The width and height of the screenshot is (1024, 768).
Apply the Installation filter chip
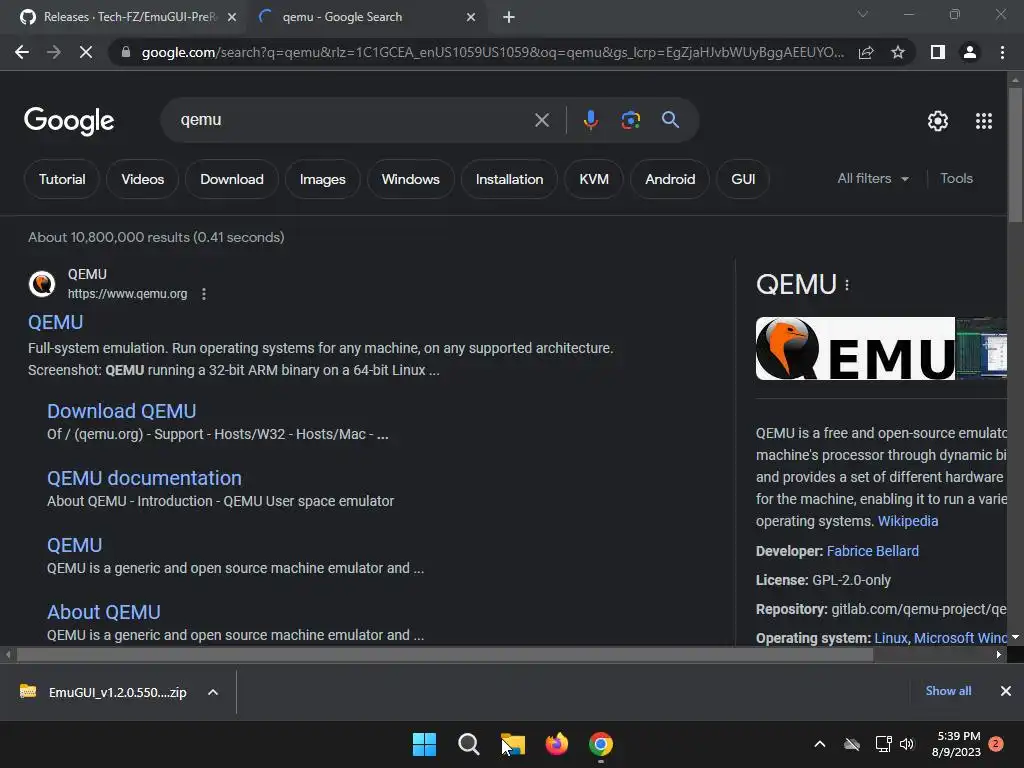(509, 179)
